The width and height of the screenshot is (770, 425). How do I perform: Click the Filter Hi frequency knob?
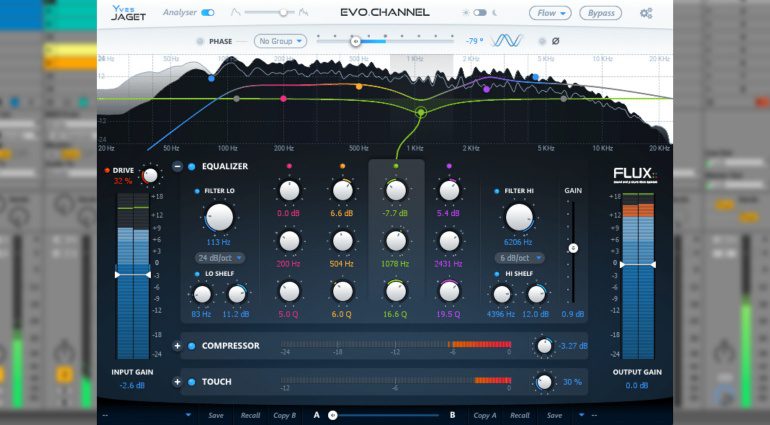(x=518, y=216)
